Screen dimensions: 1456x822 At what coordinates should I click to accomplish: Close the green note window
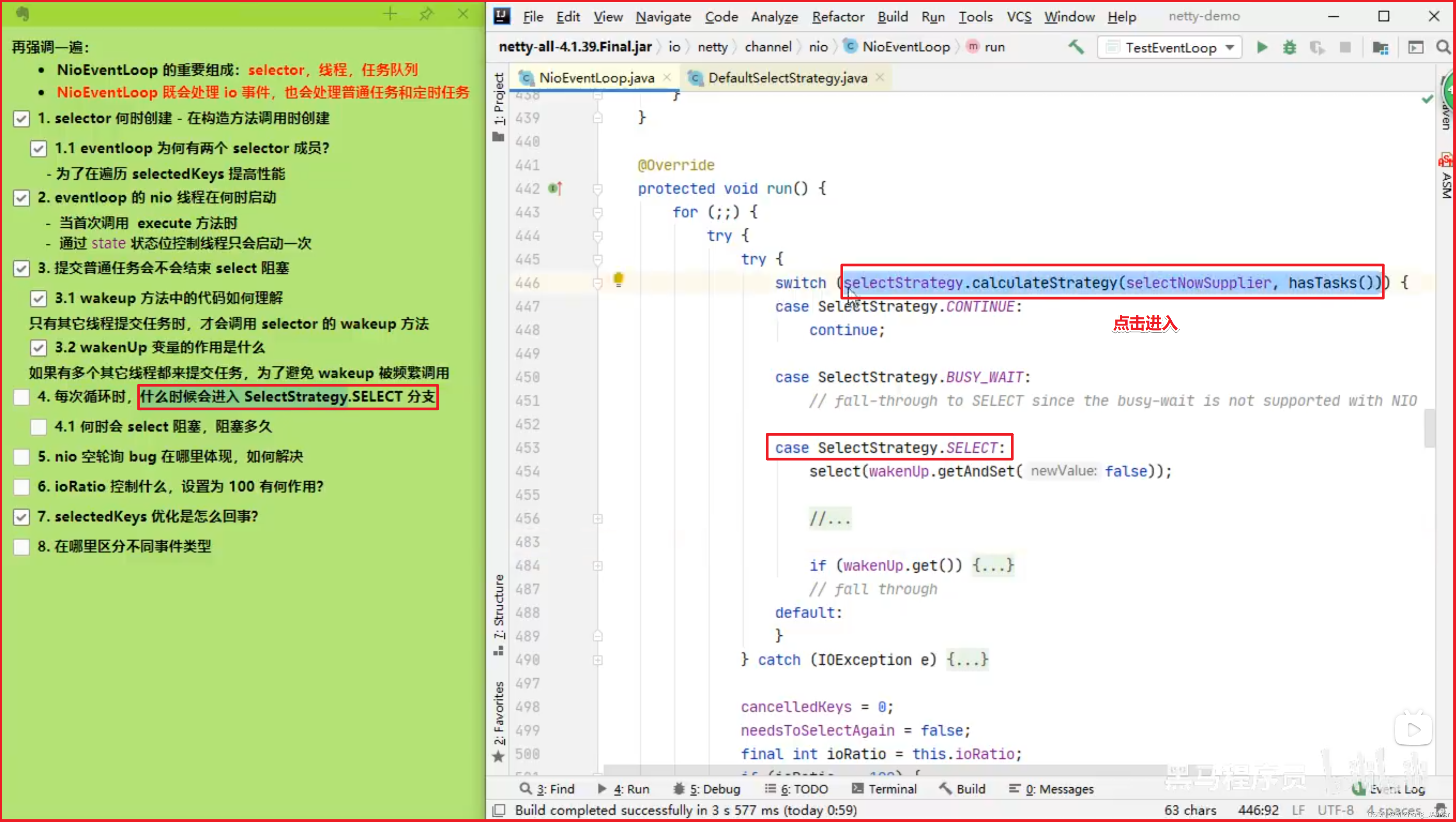point(463,14)
